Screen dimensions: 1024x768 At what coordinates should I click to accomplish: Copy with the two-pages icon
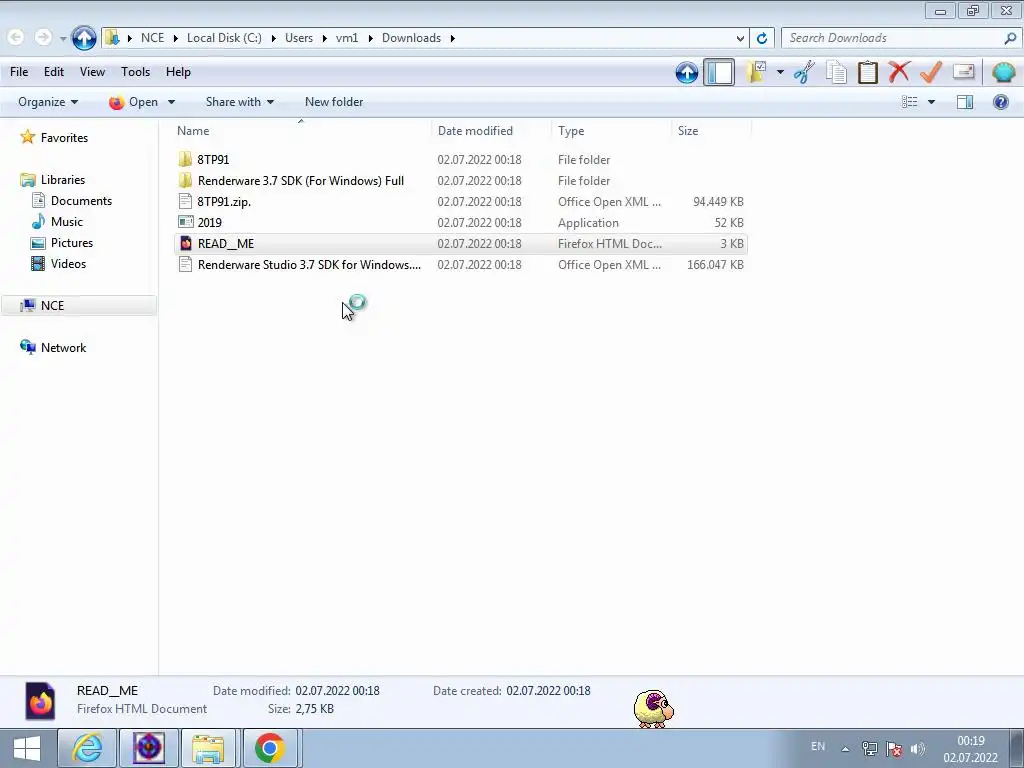(836, 72)
